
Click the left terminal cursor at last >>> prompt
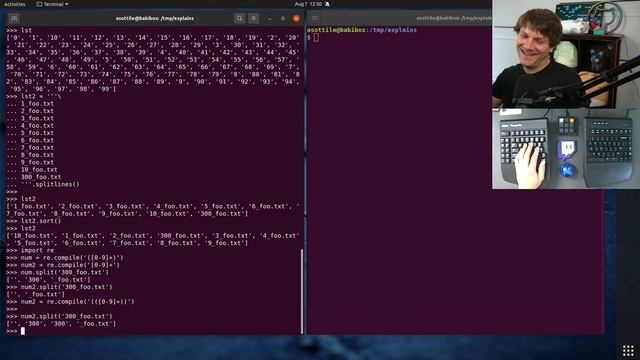[x=23, y=331]
